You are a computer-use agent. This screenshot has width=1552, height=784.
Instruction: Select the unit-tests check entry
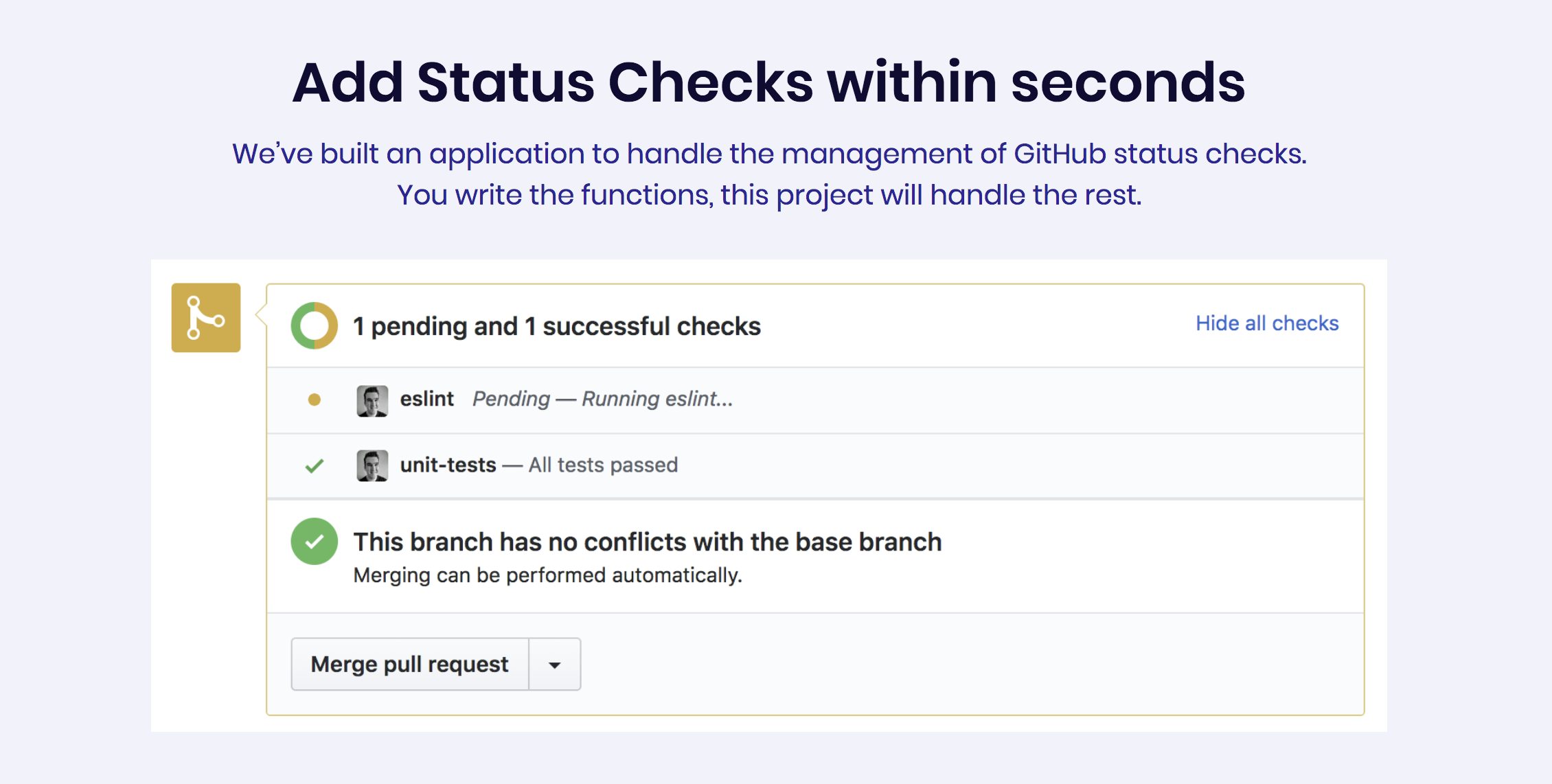pos(448,465)
